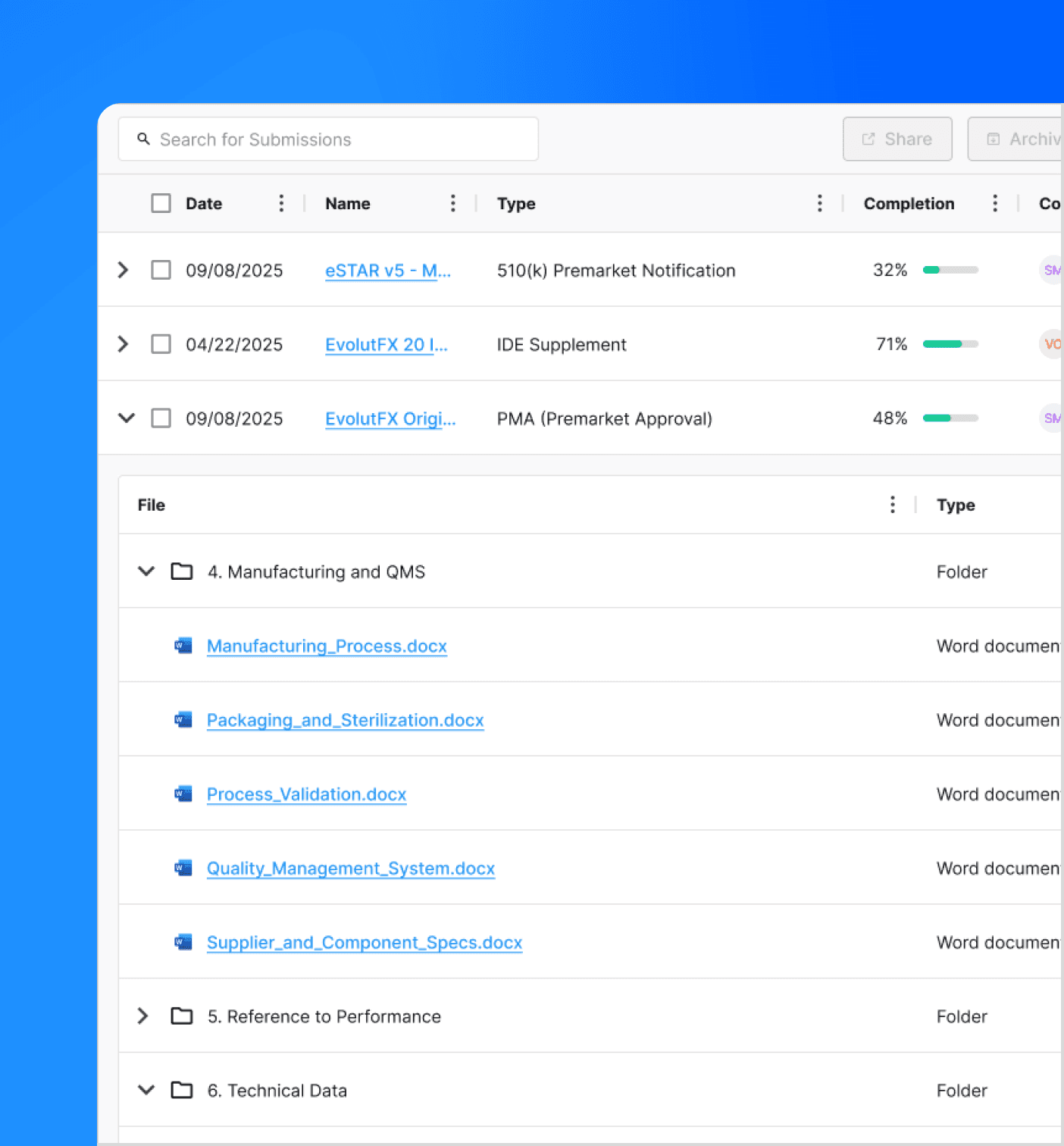Open the Date column options menu

pos(281,203)
